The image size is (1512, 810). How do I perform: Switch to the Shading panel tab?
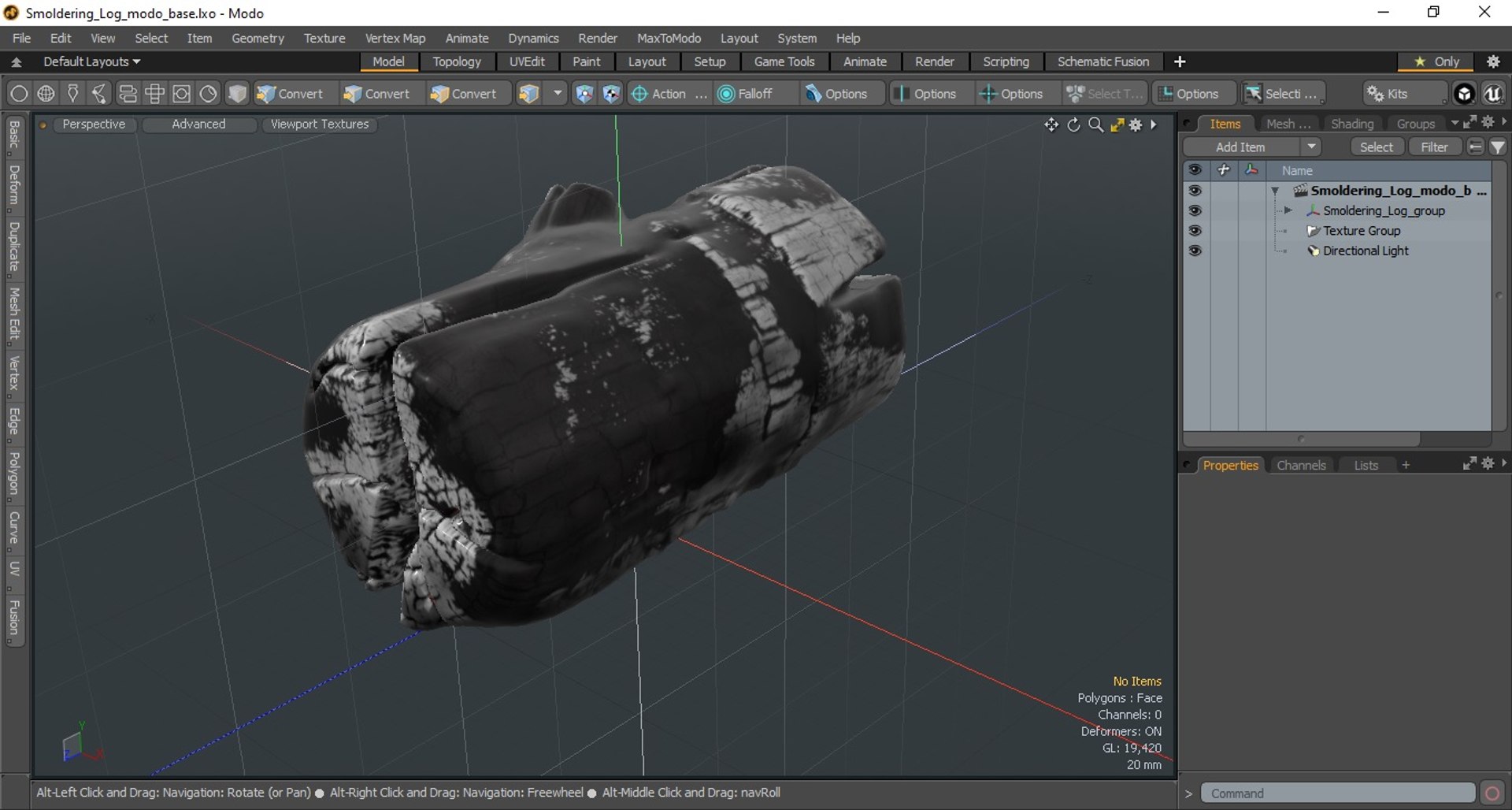(1352, 124)
